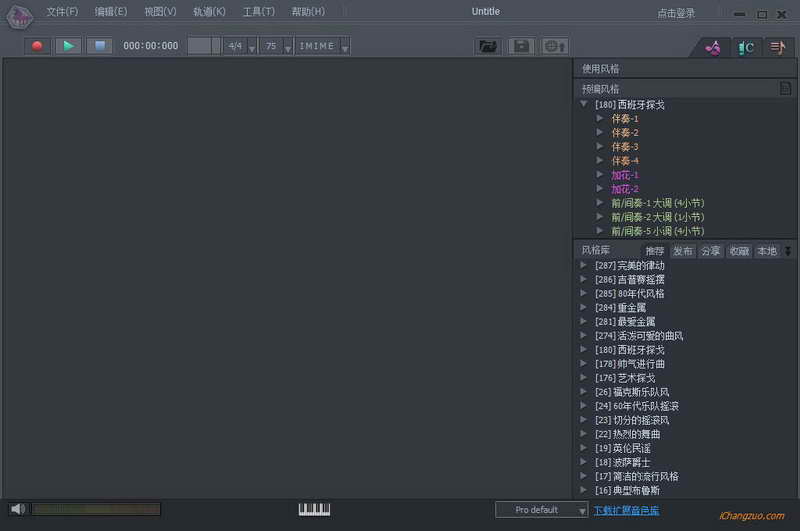
Task: Select [22] 热烈的舞曲
Action: click(x=627, y=434)
